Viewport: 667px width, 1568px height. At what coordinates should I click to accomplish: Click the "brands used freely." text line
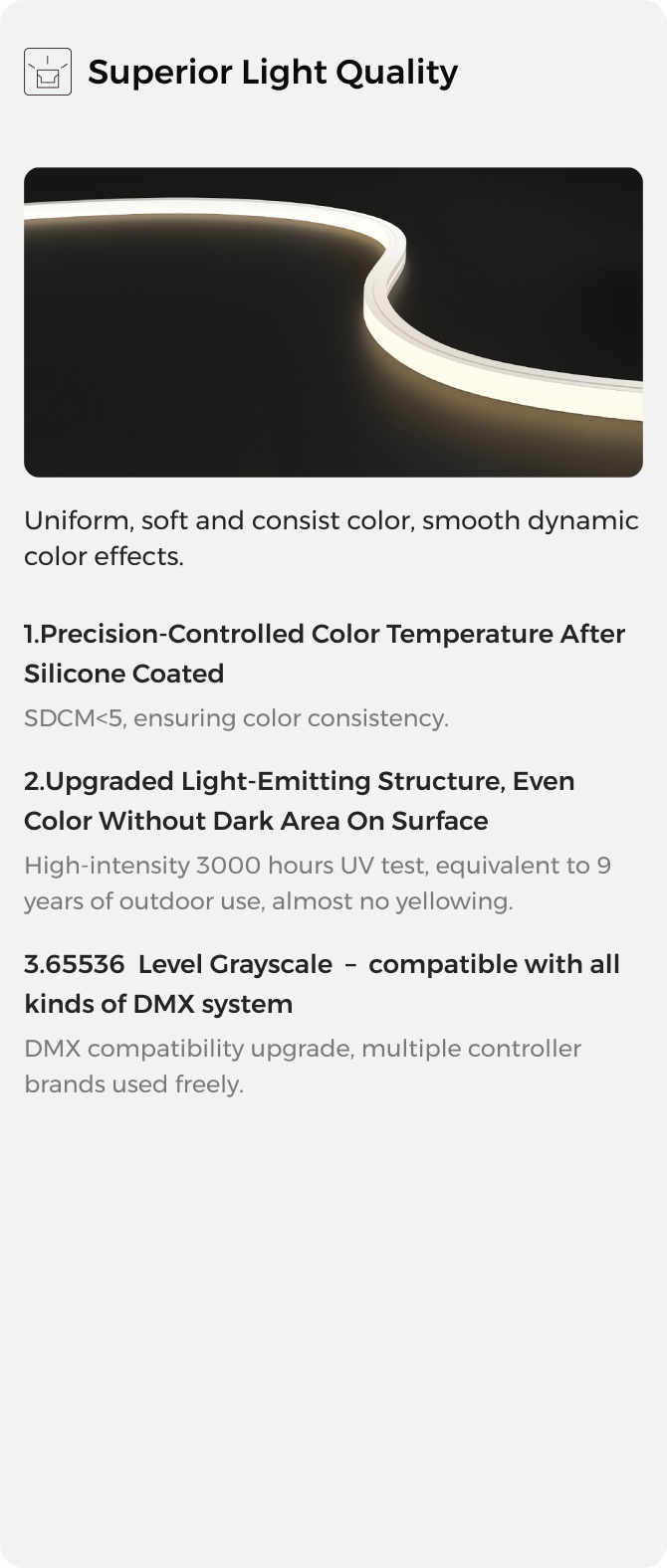[x=133, y=1083]
